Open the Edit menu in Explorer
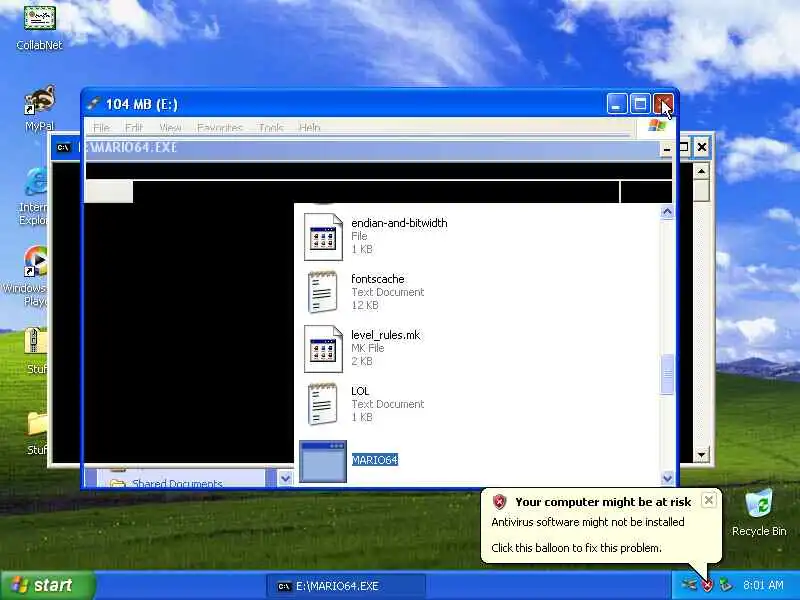The image size is (800, 600). tap(133, 127)
